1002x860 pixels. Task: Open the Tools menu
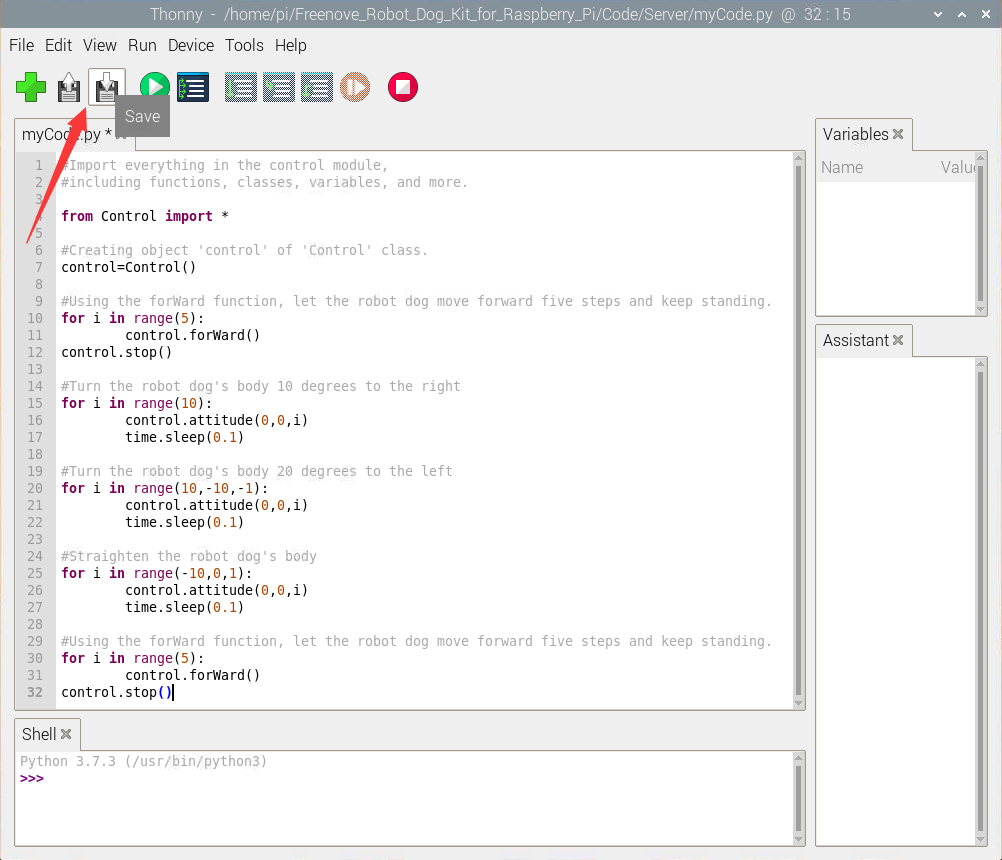pyautogui.click(x=244, y=45)
